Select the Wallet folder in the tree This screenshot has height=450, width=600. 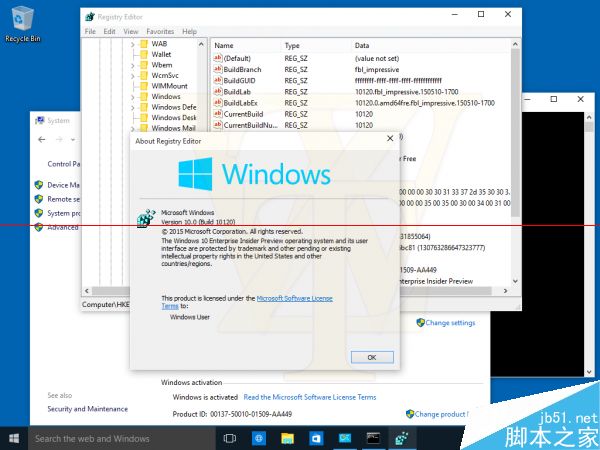coord(161,54)
